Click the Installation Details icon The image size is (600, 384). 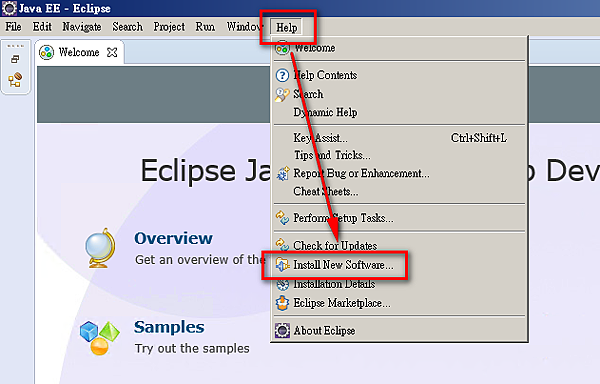click(282, 285)
